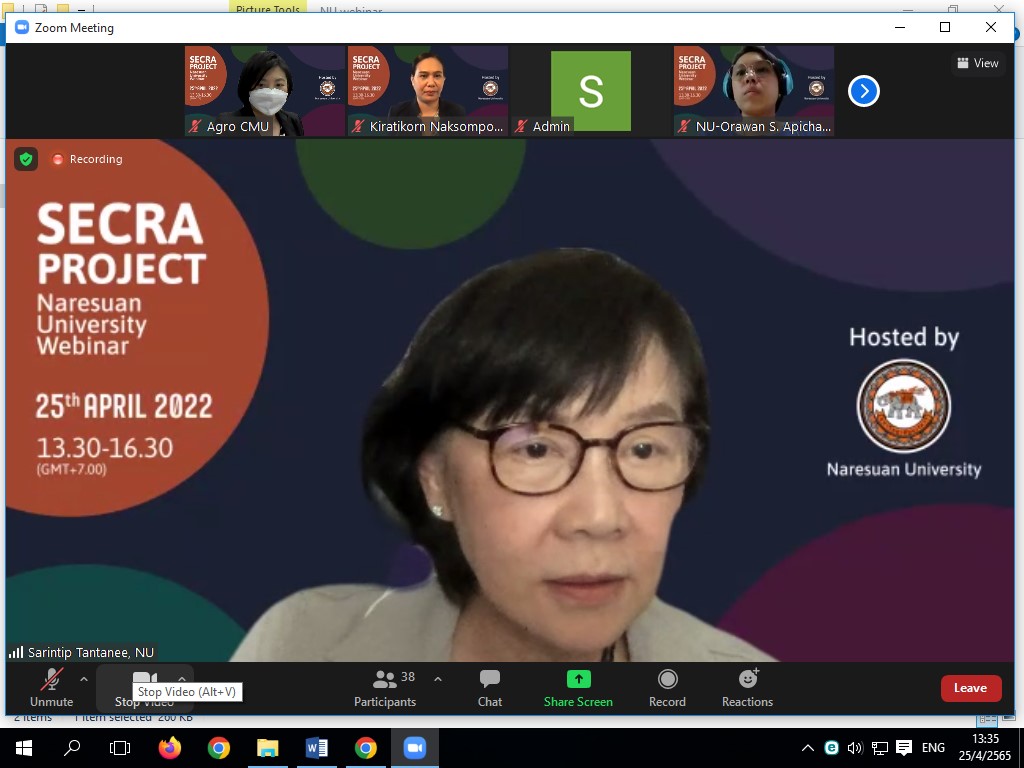Click muted mic icon beside Agro CMU

pos(195,126)
